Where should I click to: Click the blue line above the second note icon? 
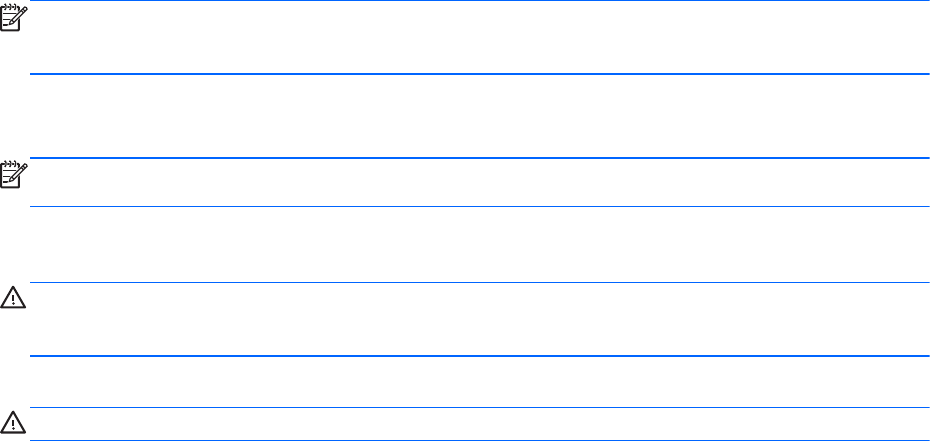pos(479,158)
